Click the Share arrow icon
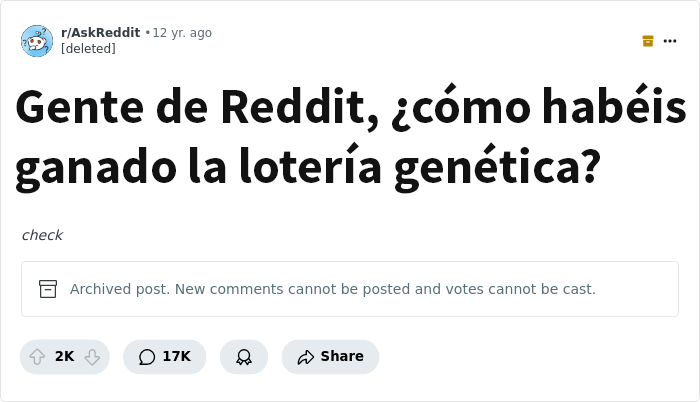Image resolution: width=700 pixels, height=402 pixels. [306, 357]
